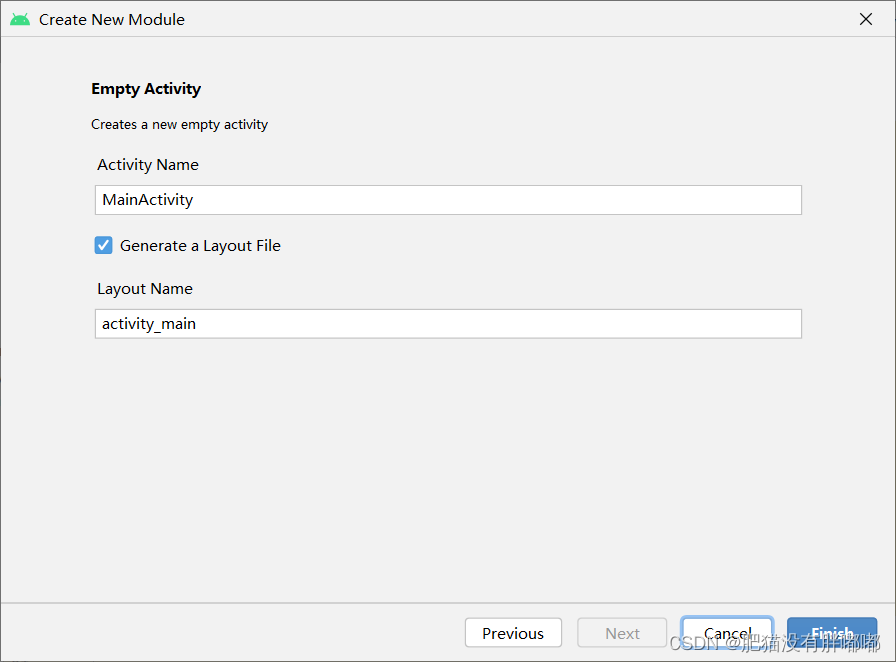Click the Activity Name label
Image resolution: width=896 pixels, height=662 pixels.
147,164
